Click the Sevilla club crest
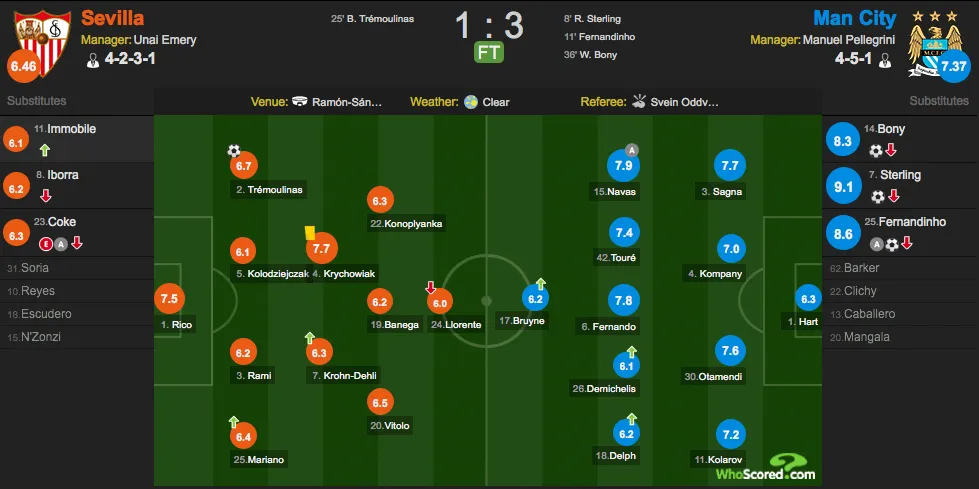 point(42,42)
